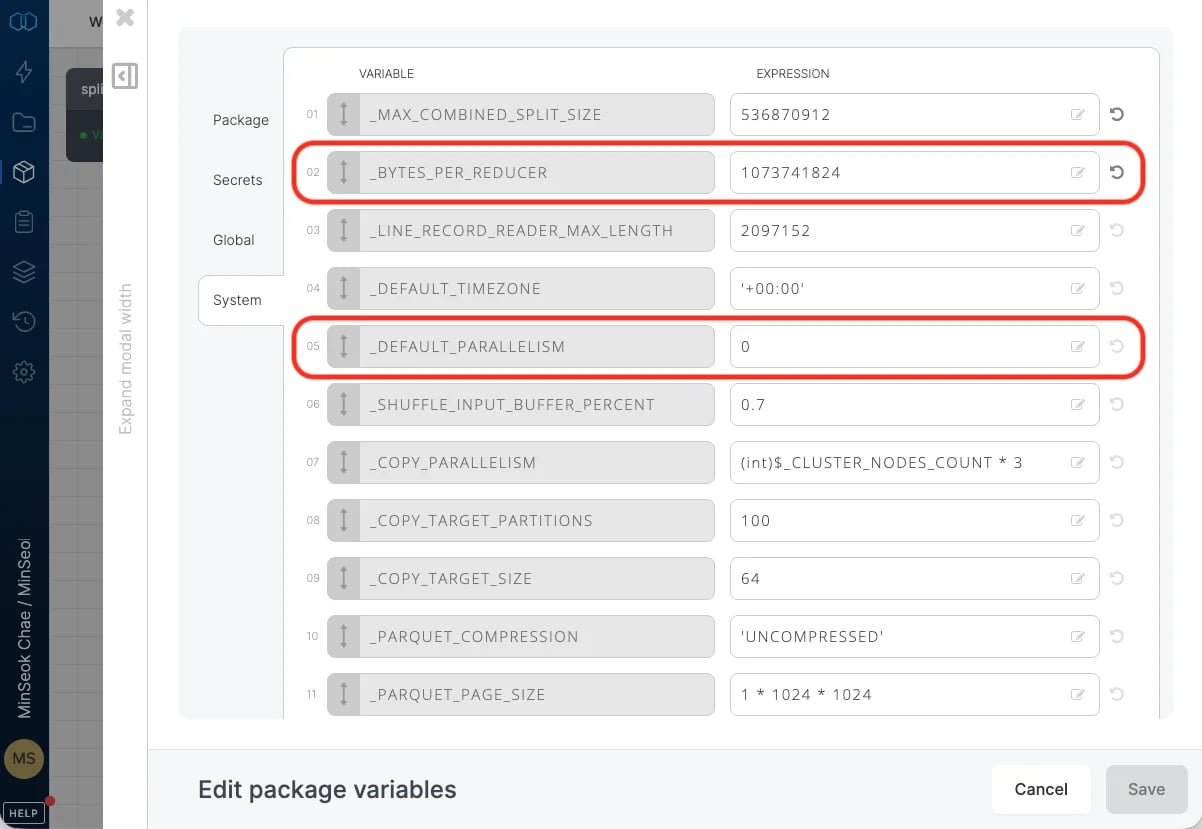Open the settings gear sidebar icon
This screenshot has height=829, width=1202.
tap(24, 372)
